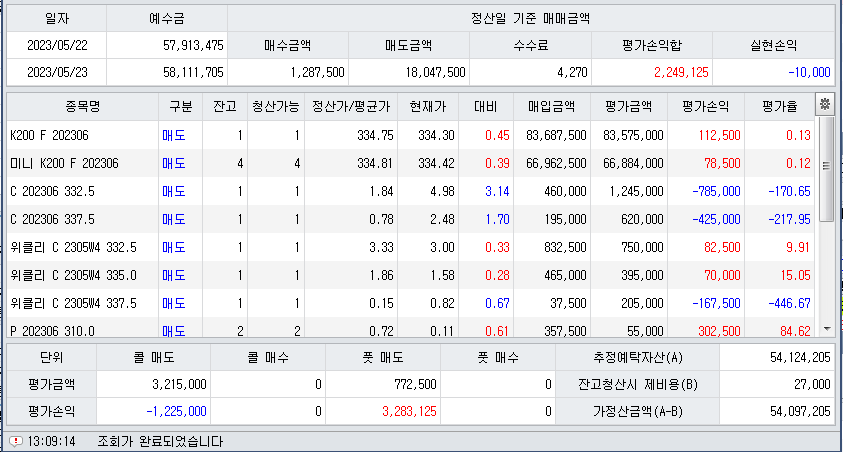Screen dimensions: 843x452
Task: Select the C 202306 332.5 row name
Action: (x=53, y=191)
